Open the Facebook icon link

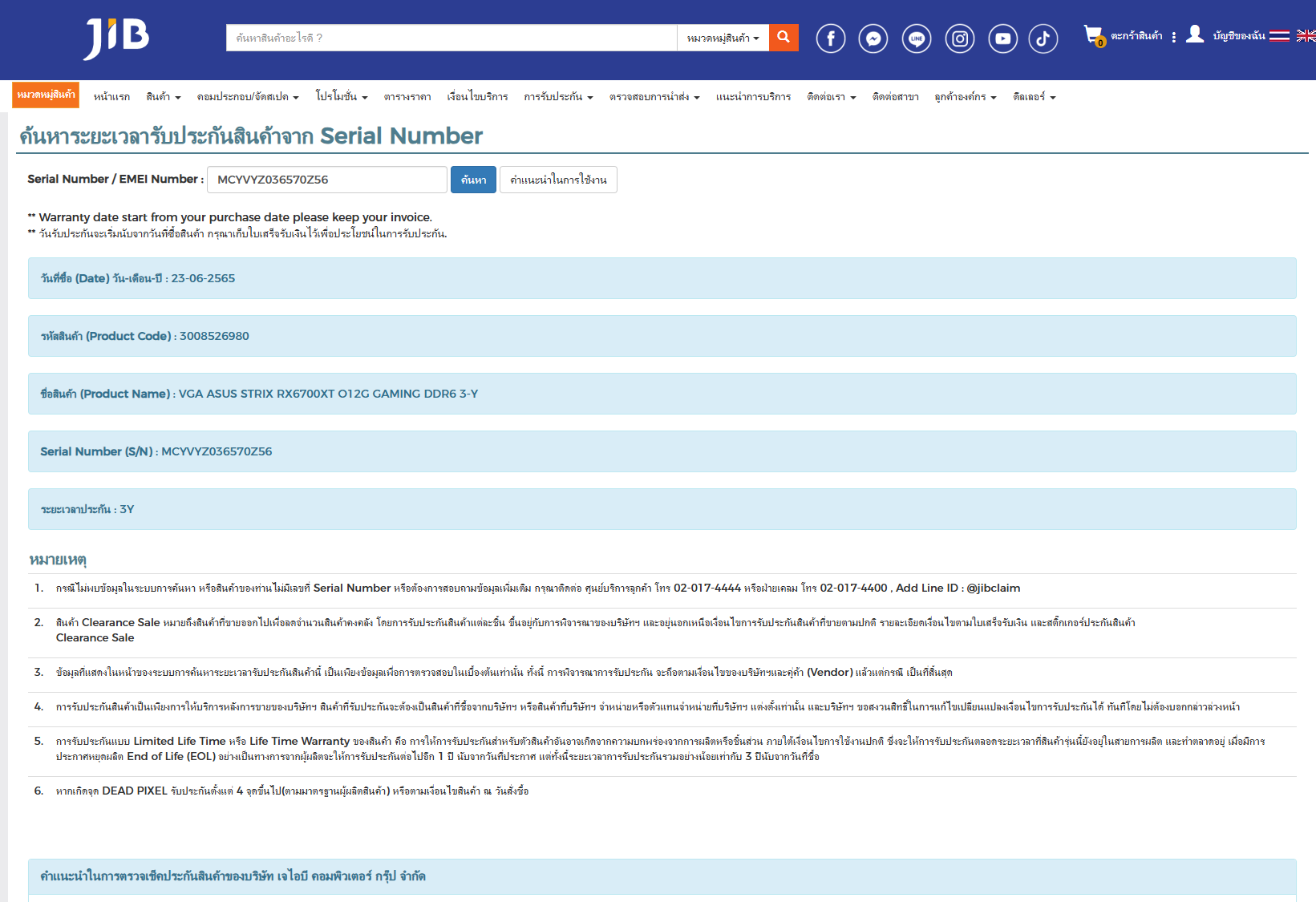coord(831,38)
